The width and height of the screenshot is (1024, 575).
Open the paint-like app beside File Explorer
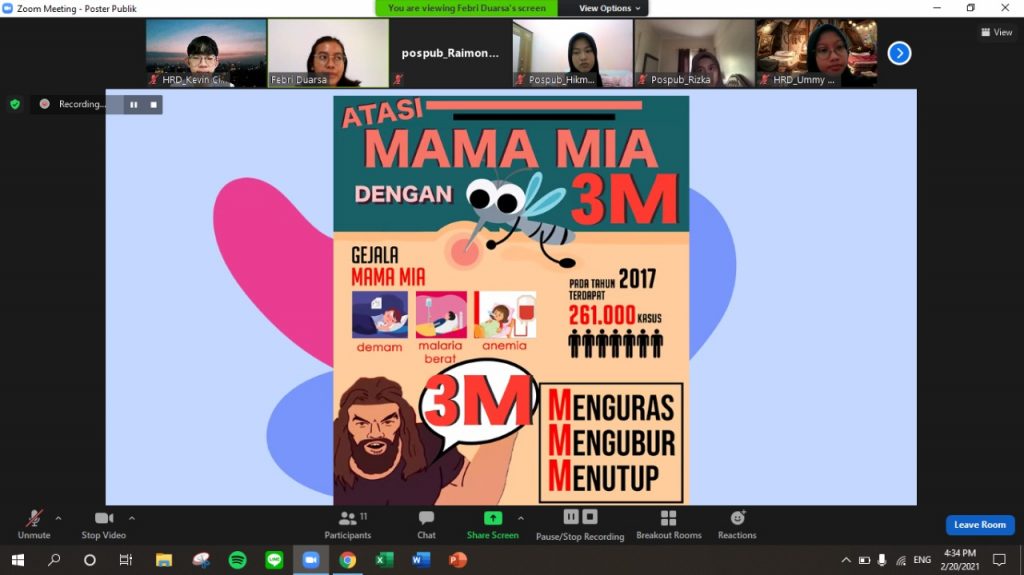pos(200,560)
